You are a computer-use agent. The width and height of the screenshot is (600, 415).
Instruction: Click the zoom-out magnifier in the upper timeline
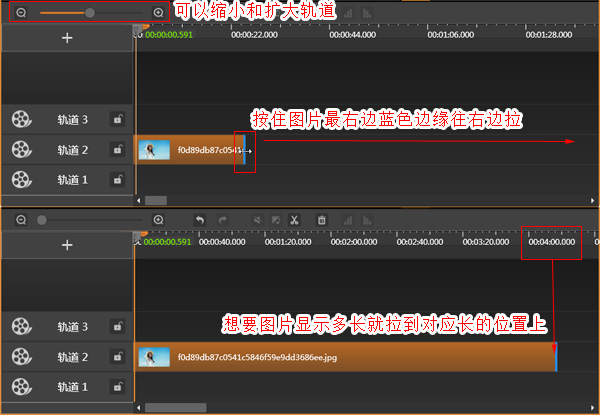21,13
